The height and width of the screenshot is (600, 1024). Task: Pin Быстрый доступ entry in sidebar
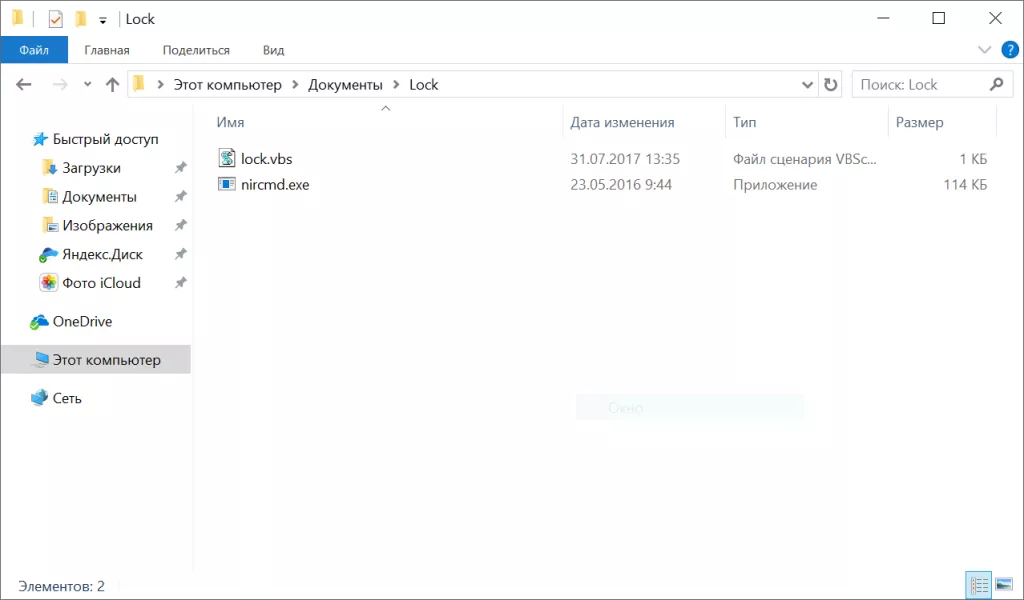point(106,139)
